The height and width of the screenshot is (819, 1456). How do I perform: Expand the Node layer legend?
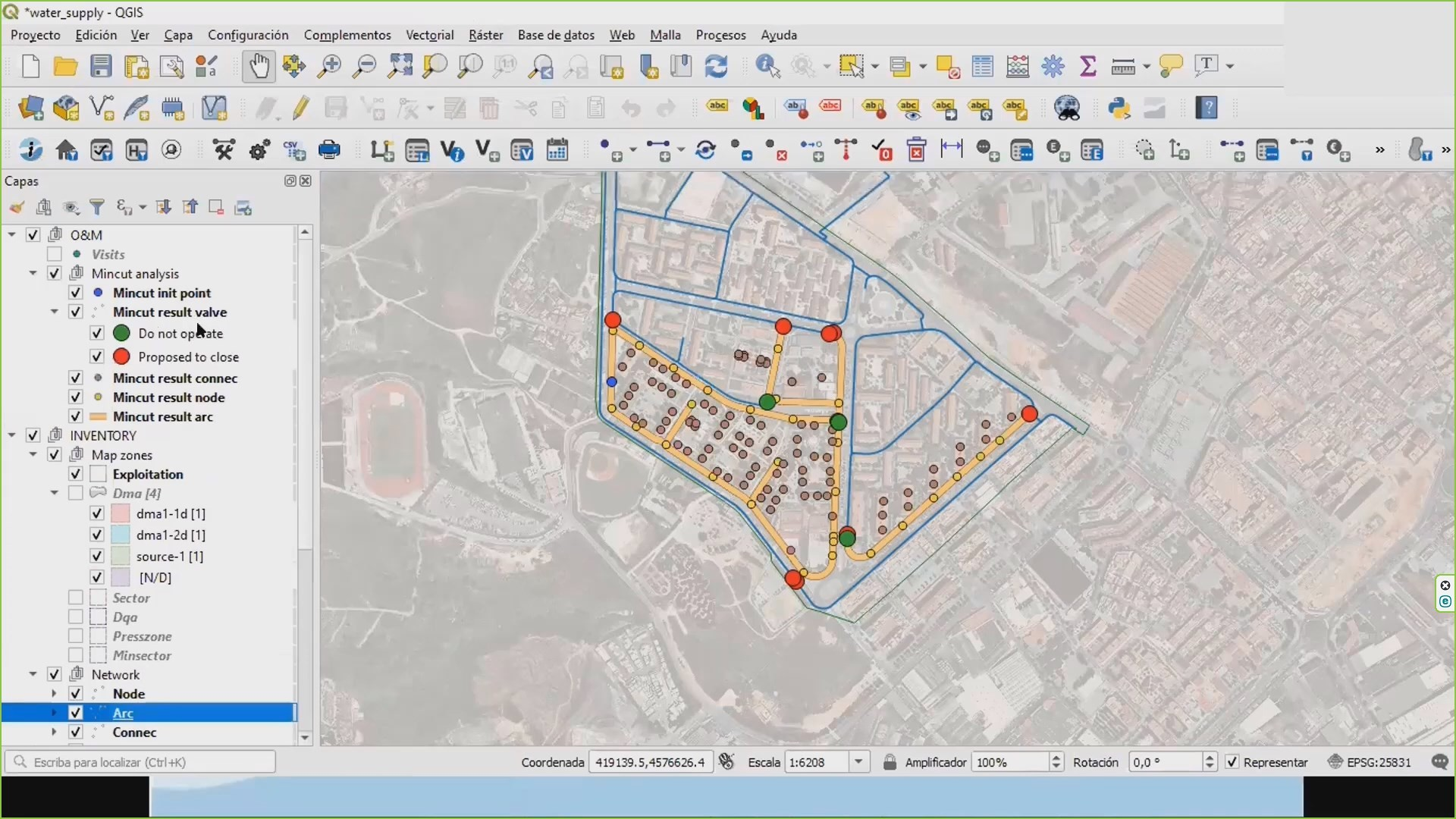coord(54,694)
